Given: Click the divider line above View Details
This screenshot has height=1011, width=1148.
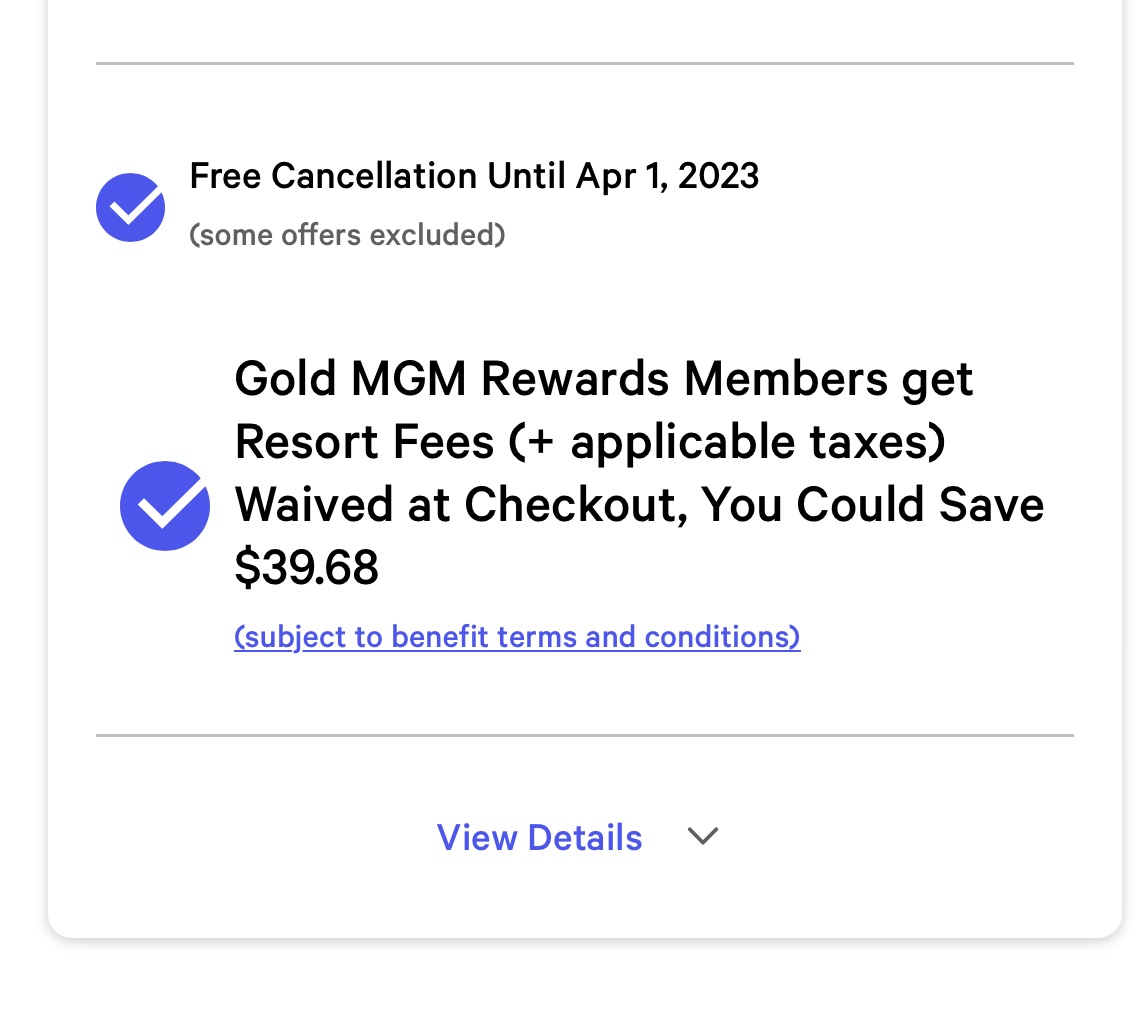Looking at the screenshot, I should [x=584, y=735].
